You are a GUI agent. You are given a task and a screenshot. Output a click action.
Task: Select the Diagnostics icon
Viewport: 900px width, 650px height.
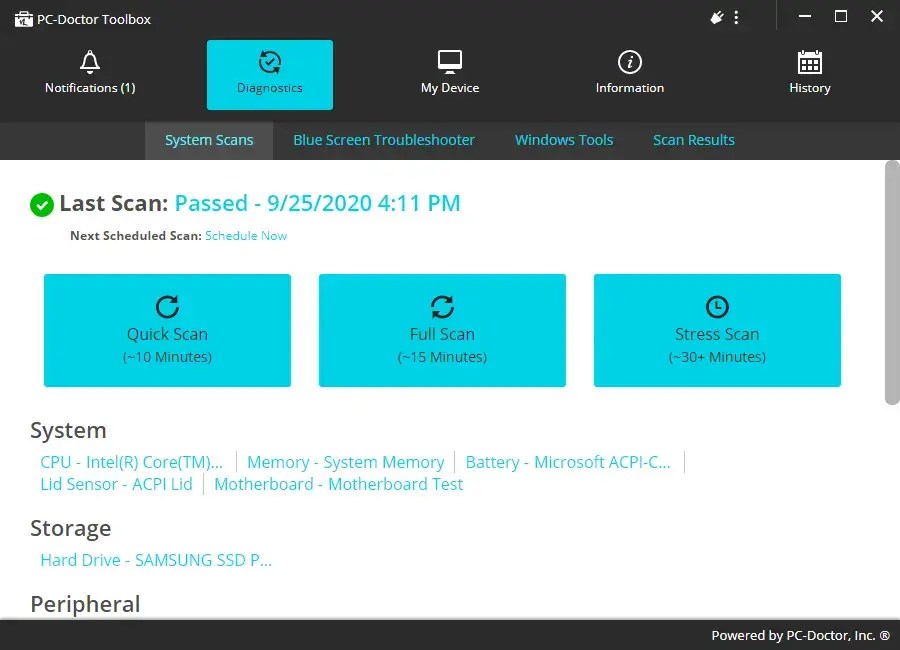tap(269, 73)
